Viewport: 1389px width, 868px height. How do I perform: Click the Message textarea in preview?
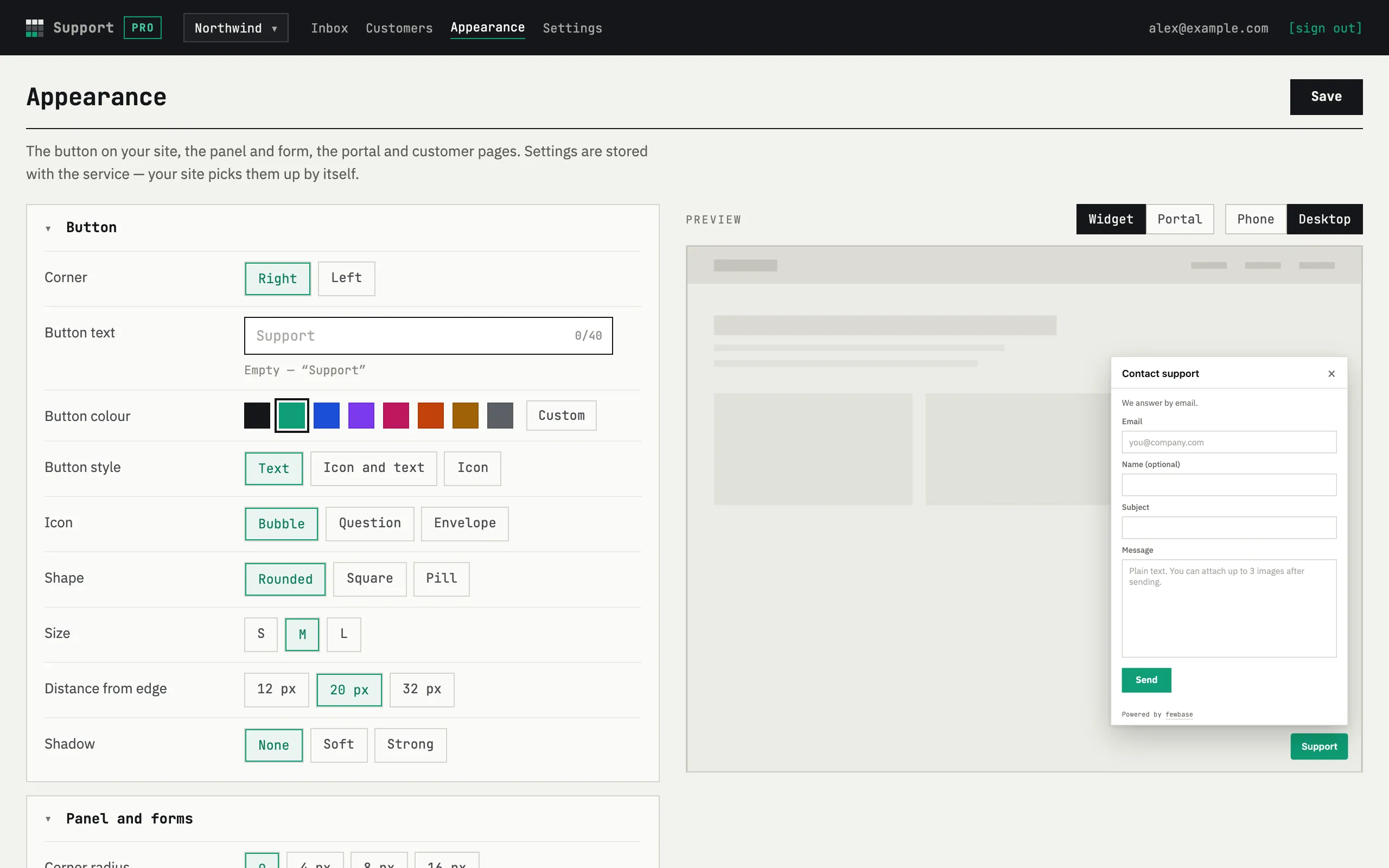coord(1229,609)
